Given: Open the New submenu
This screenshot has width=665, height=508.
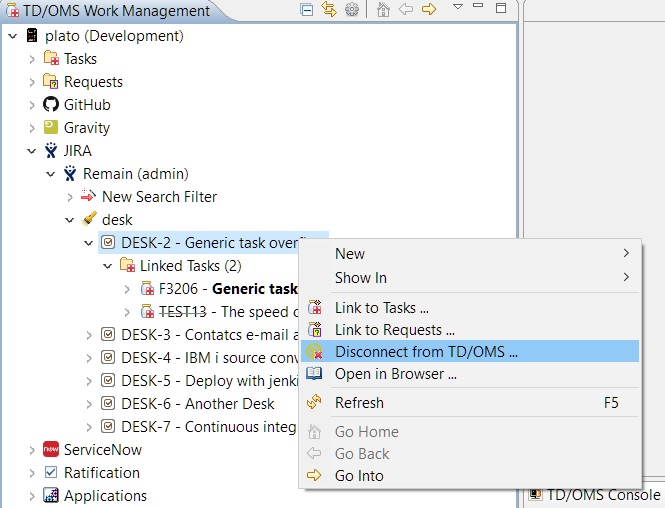Looking at the screenshot, I should point(350,254).
